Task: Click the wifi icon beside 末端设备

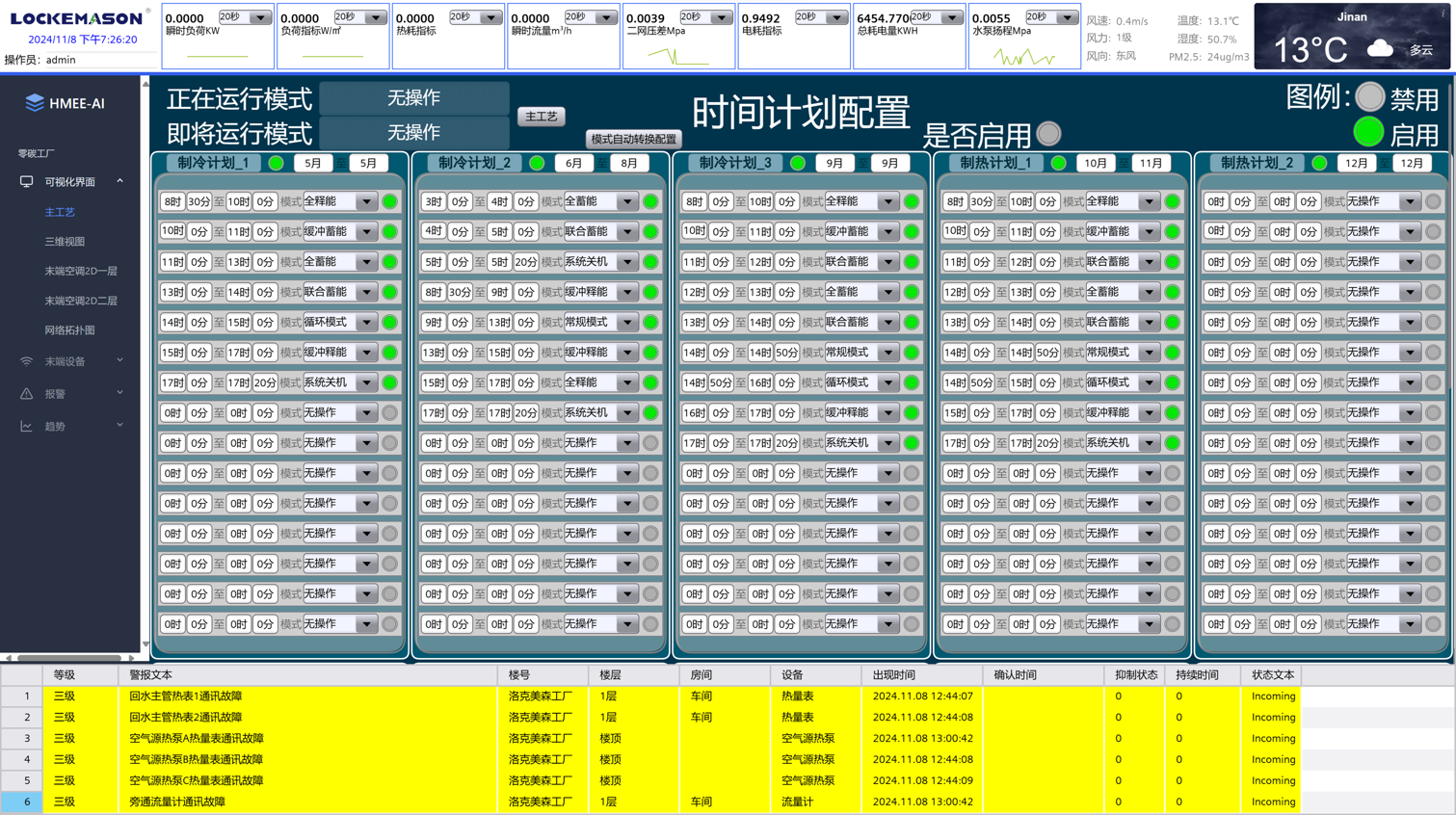Action: (x=26, y=362)
